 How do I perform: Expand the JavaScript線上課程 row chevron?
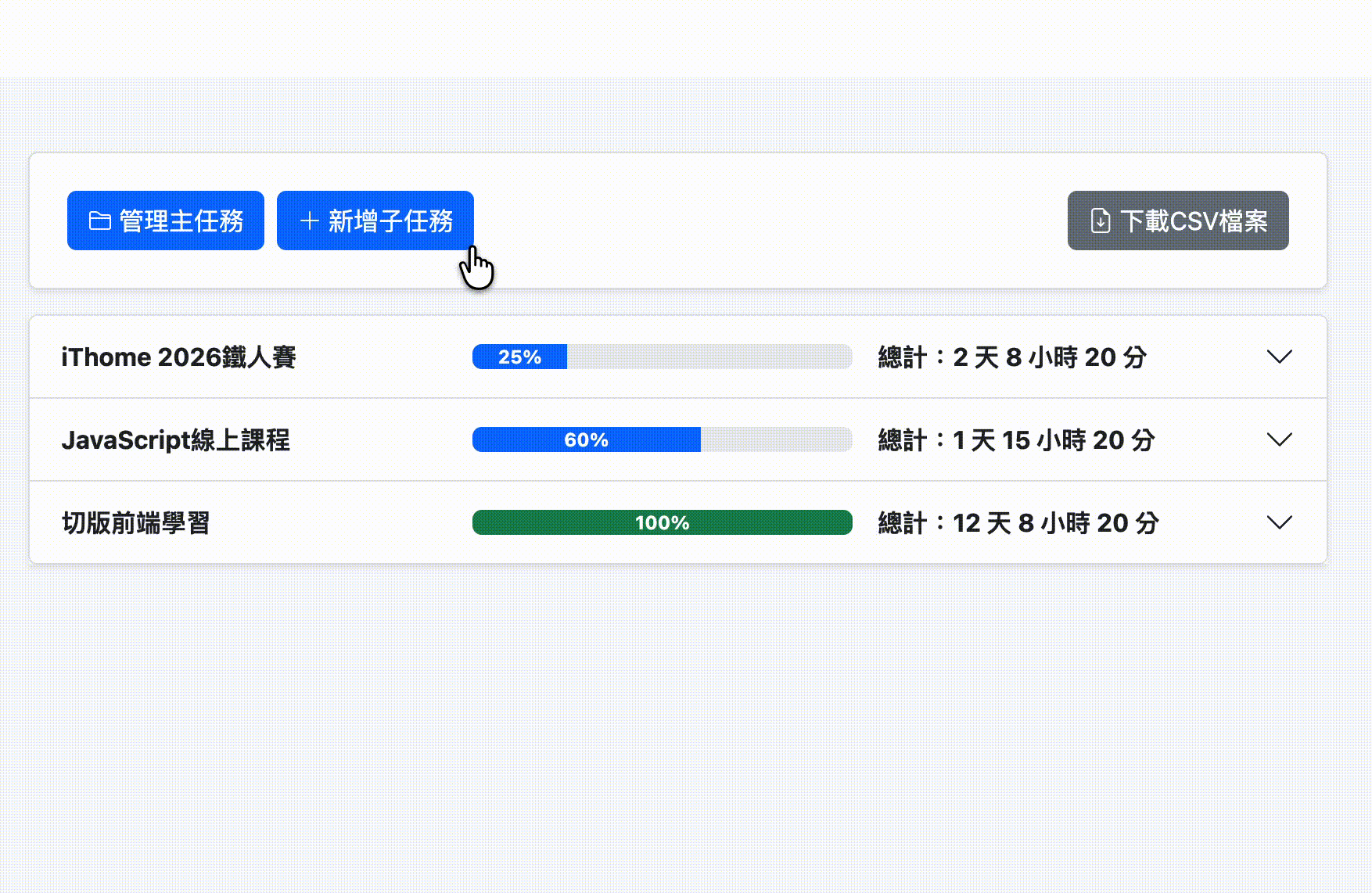1279,439
